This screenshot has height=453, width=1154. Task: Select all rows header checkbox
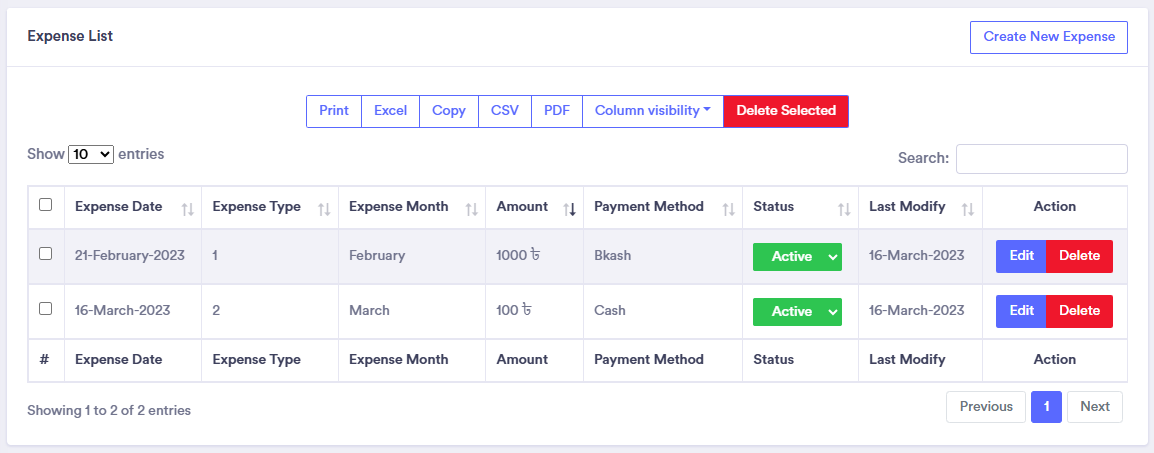coord(45,205)
